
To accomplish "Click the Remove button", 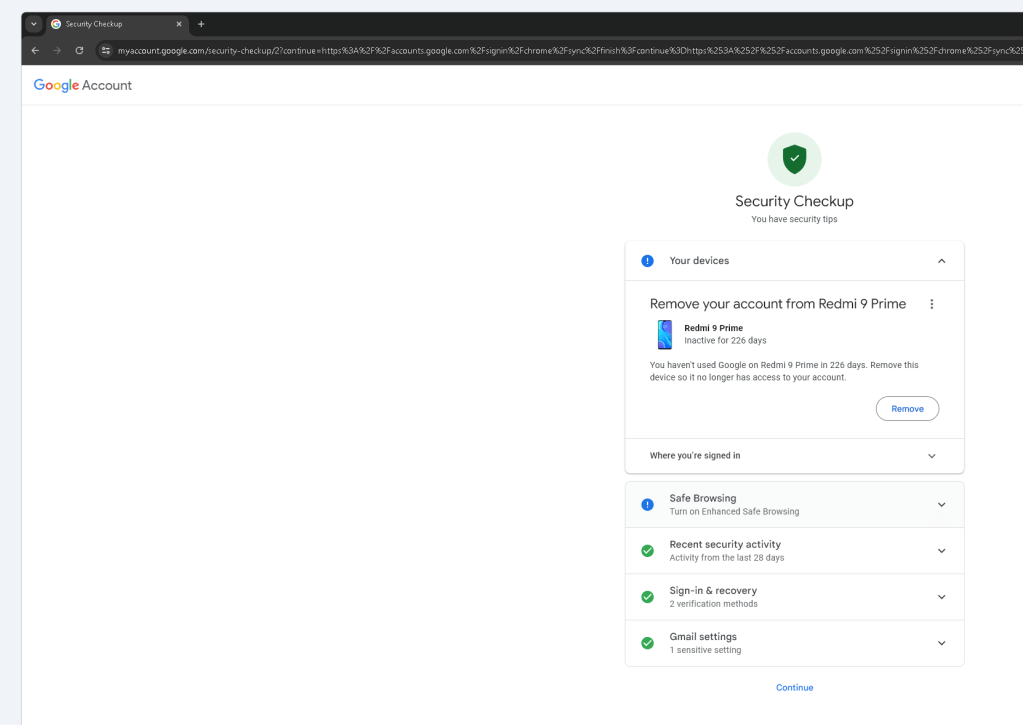I will click(907, 409).
